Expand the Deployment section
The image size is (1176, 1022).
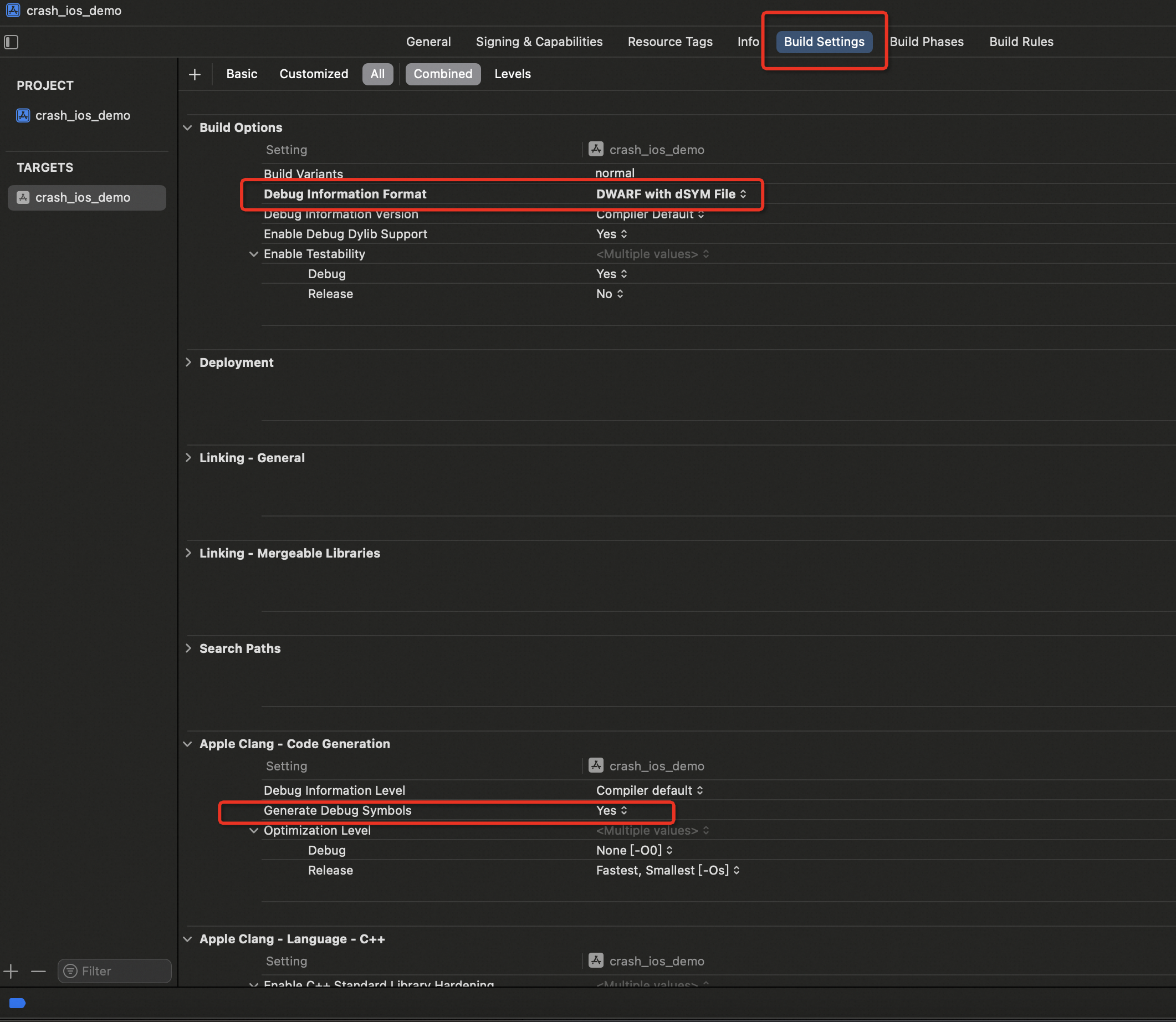(x=188, y=362)
